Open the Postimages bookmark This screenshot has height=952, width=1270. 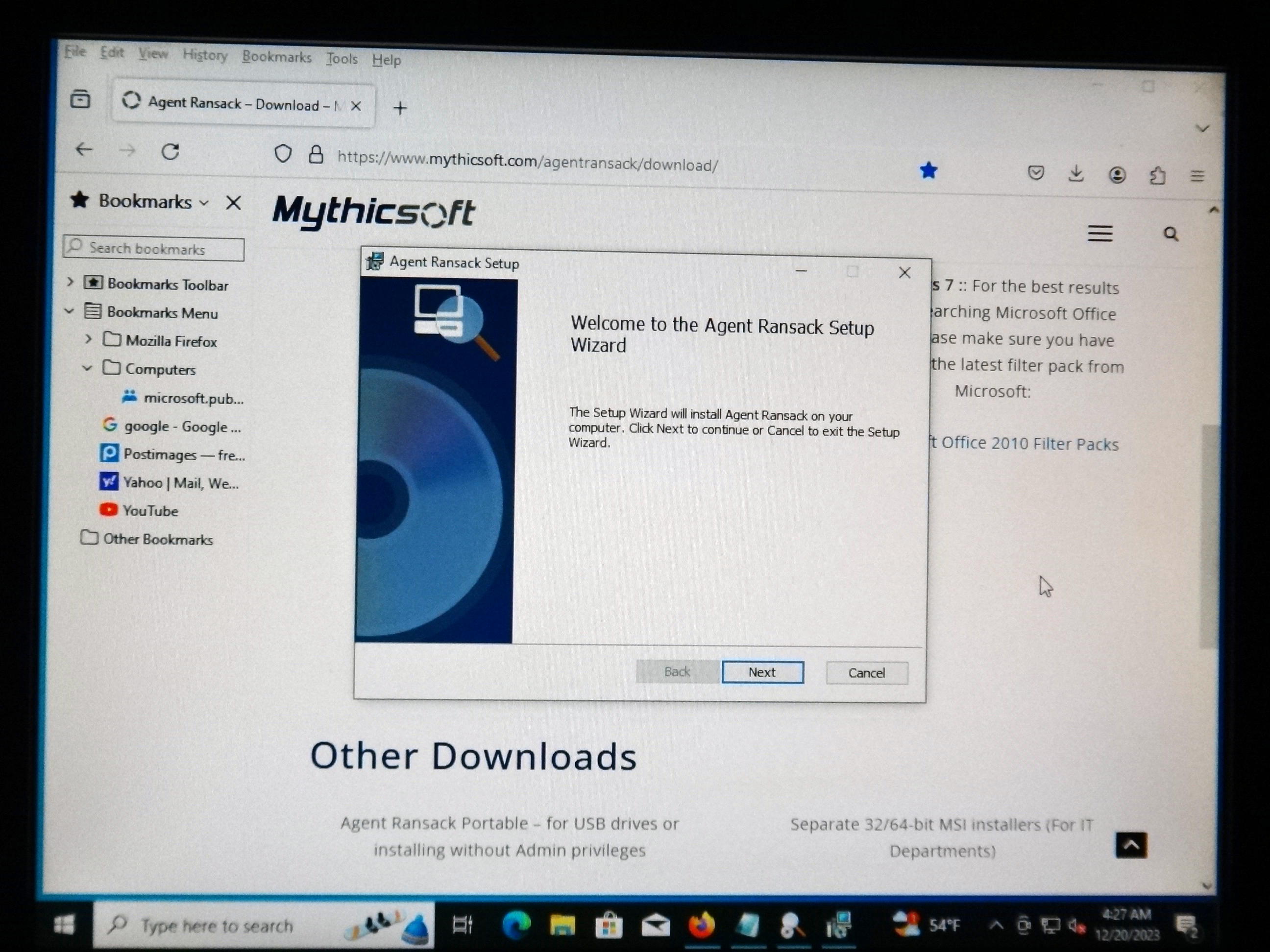click(x=172, y=454)
